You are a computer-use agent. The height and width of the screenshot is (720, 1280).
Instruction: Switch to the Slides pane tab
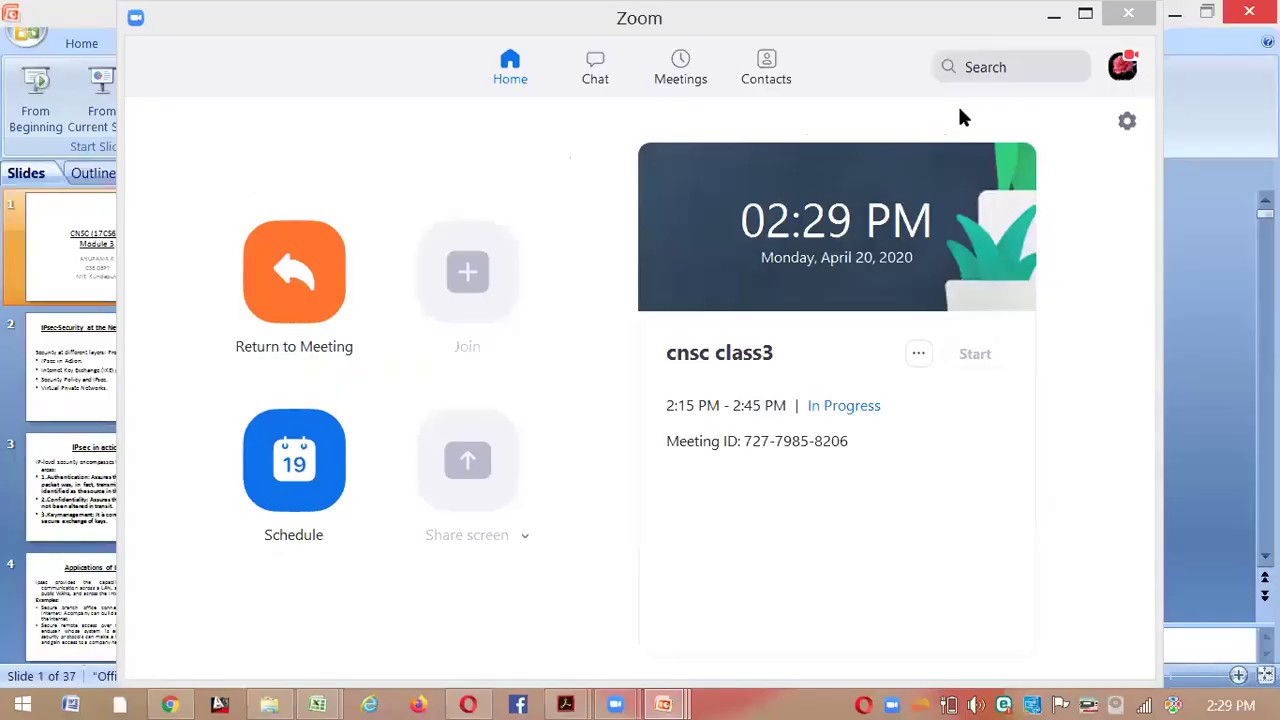pos(26,173)
